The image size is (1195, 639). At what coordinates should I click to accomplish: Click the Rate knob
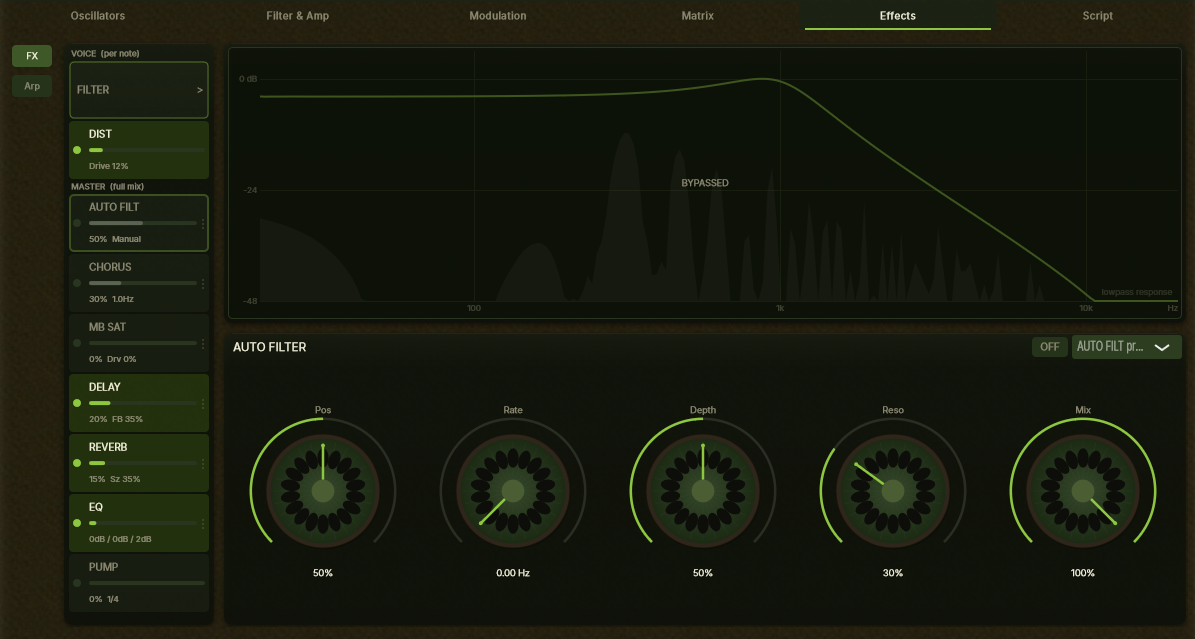513,491
